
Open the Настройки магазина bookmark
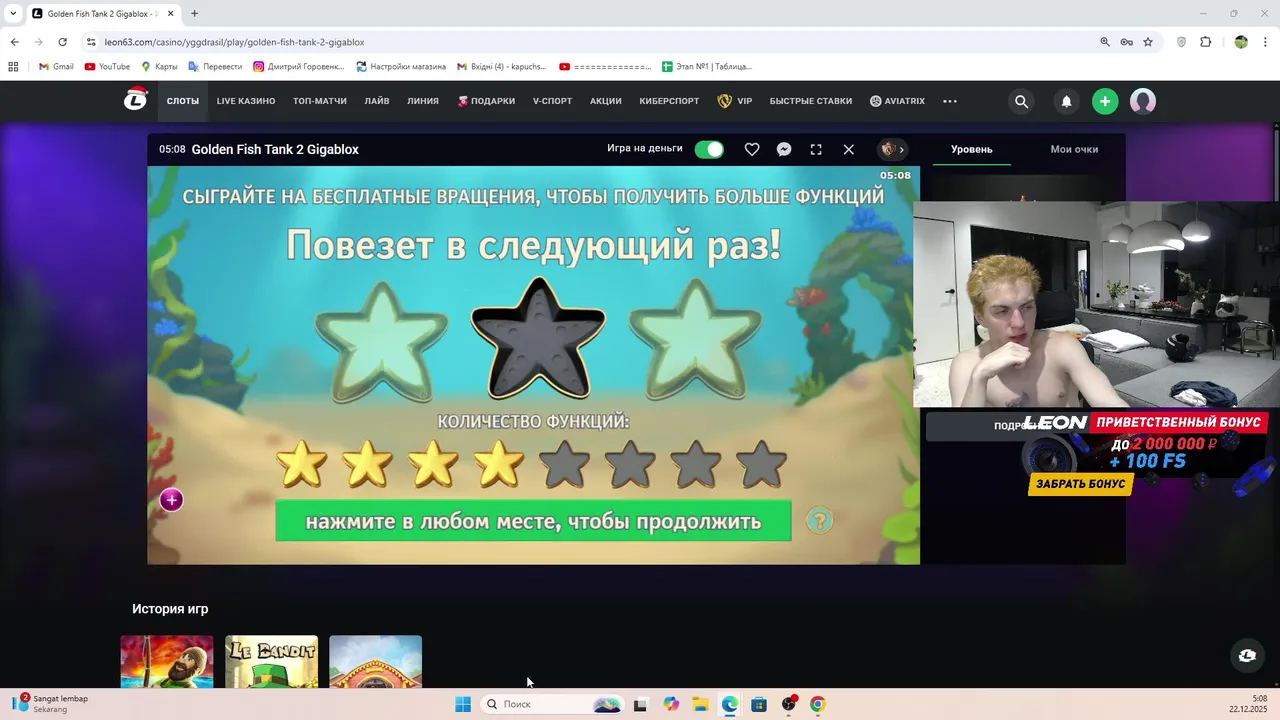tap(401, 67)
